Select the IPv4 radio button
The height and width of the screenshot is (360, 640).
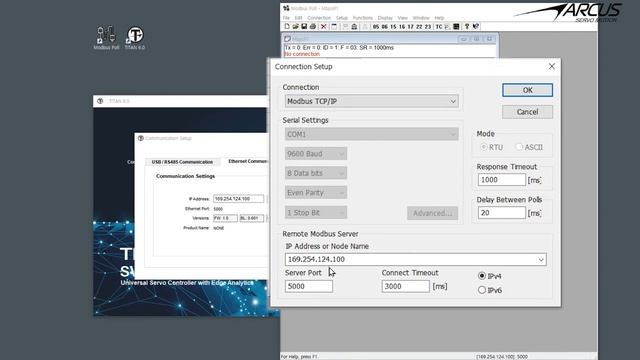[482, 276]
